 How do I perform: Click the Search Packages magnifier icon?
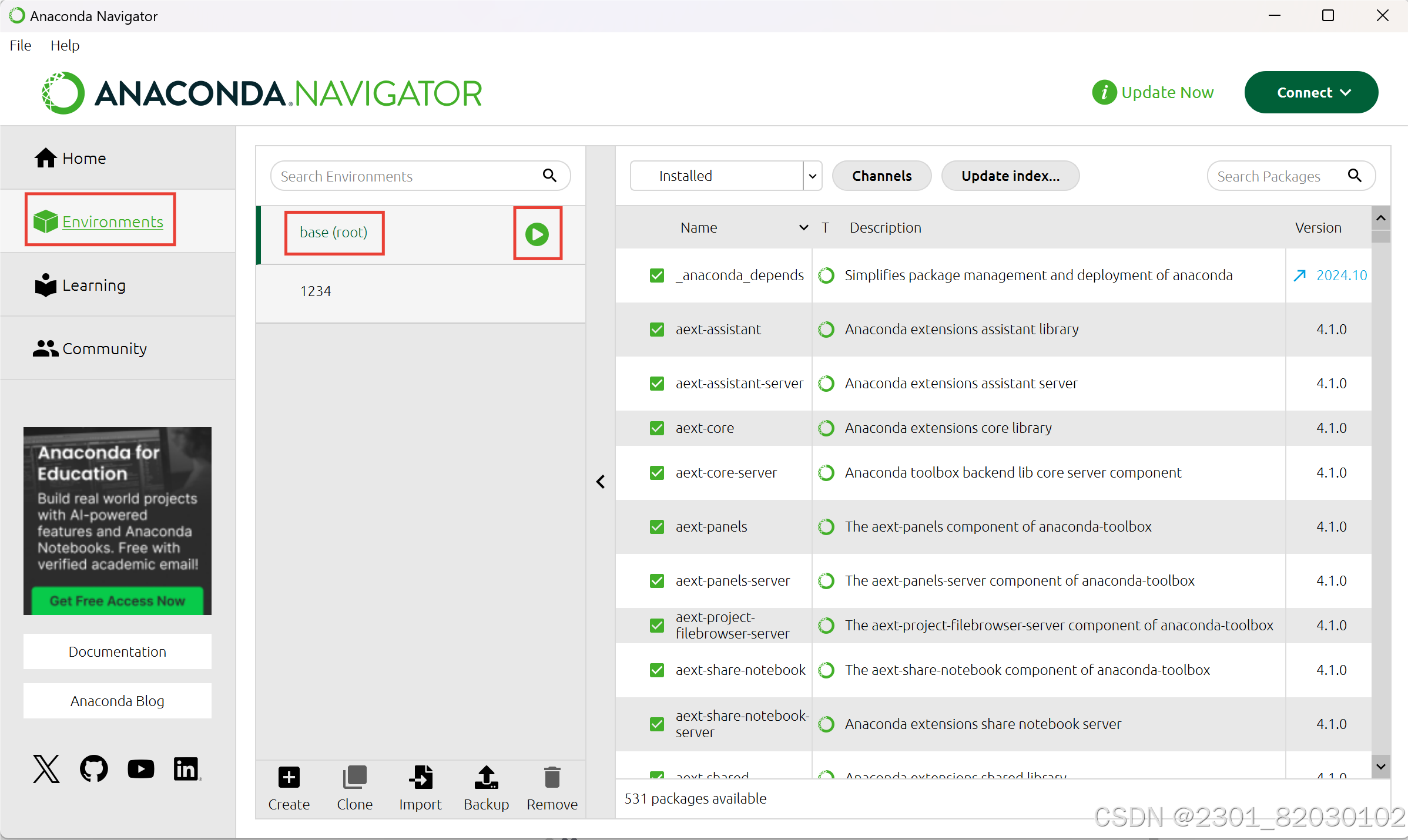[1355, 175]
